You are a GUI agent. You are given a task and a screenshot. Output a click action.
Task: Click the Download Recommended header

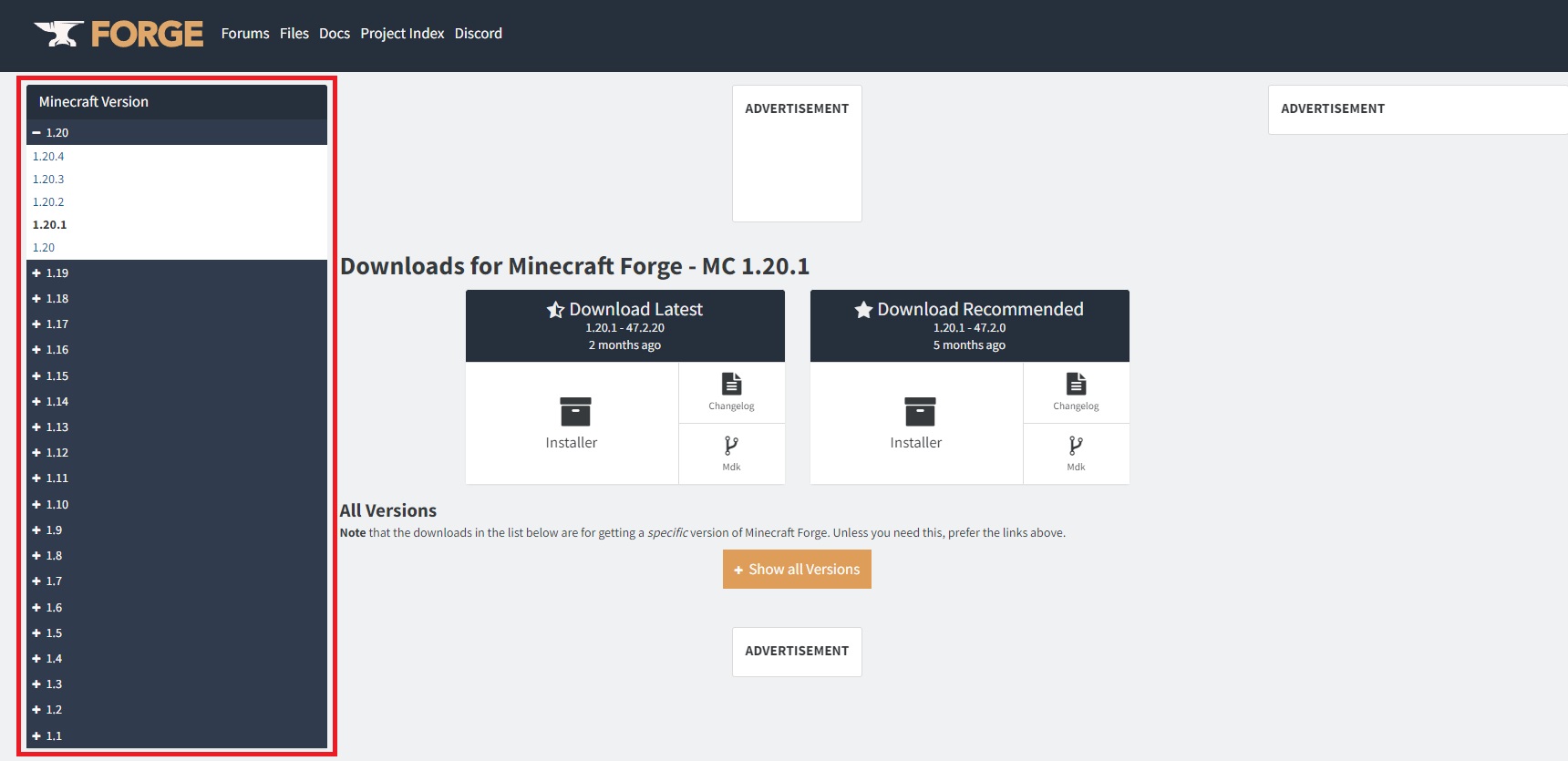click(x=970, y=326)
